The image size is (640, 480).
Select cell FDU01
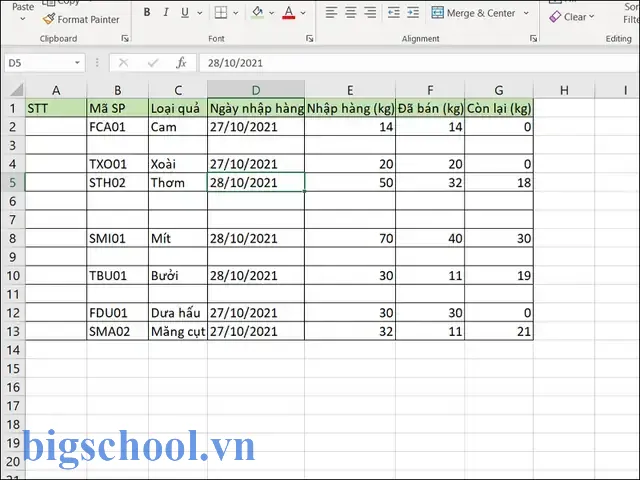coord(118,313)
